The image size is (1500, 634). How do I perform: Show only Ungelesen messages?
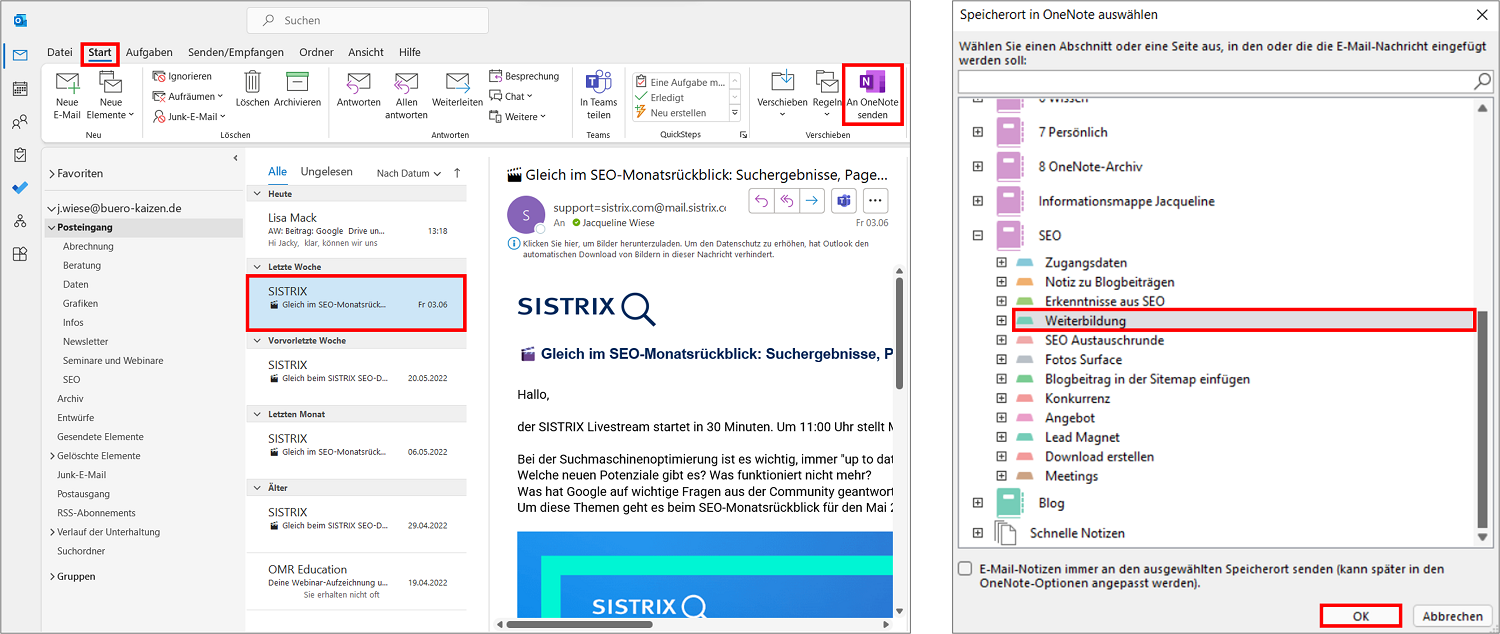click(x=327, y=172)
